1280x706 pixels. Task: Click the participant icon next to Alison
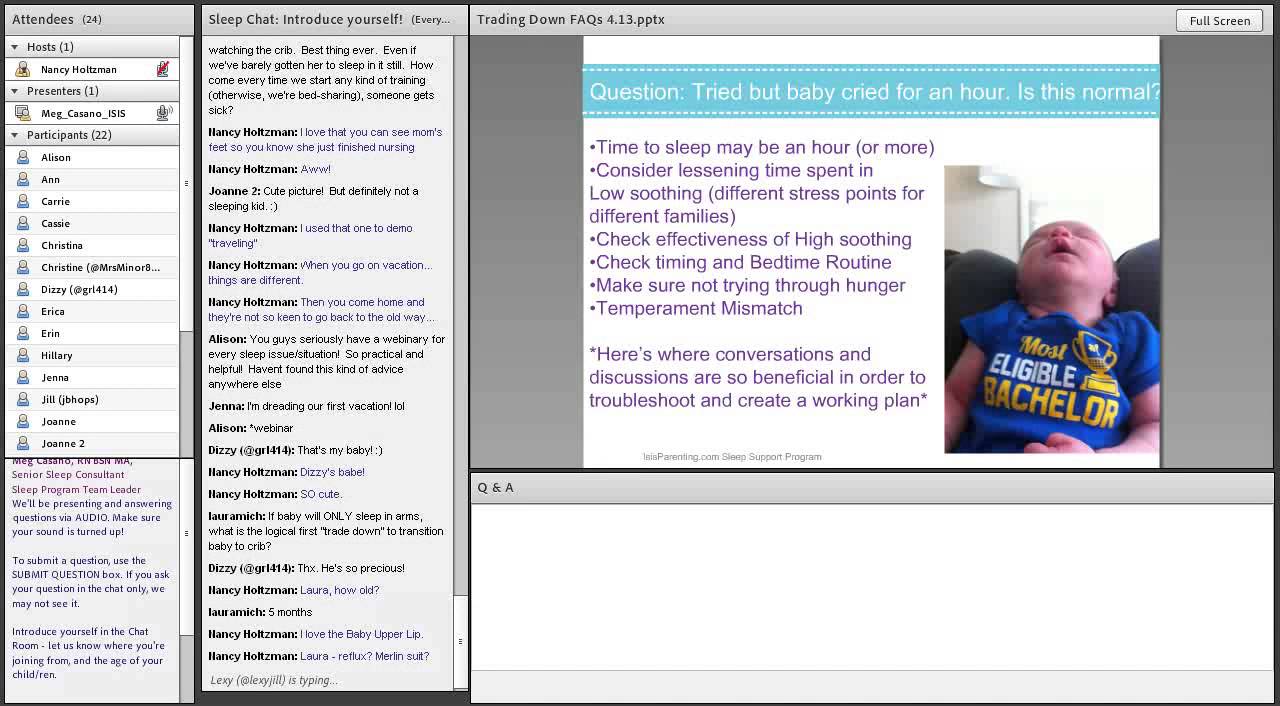click(22, 157)
